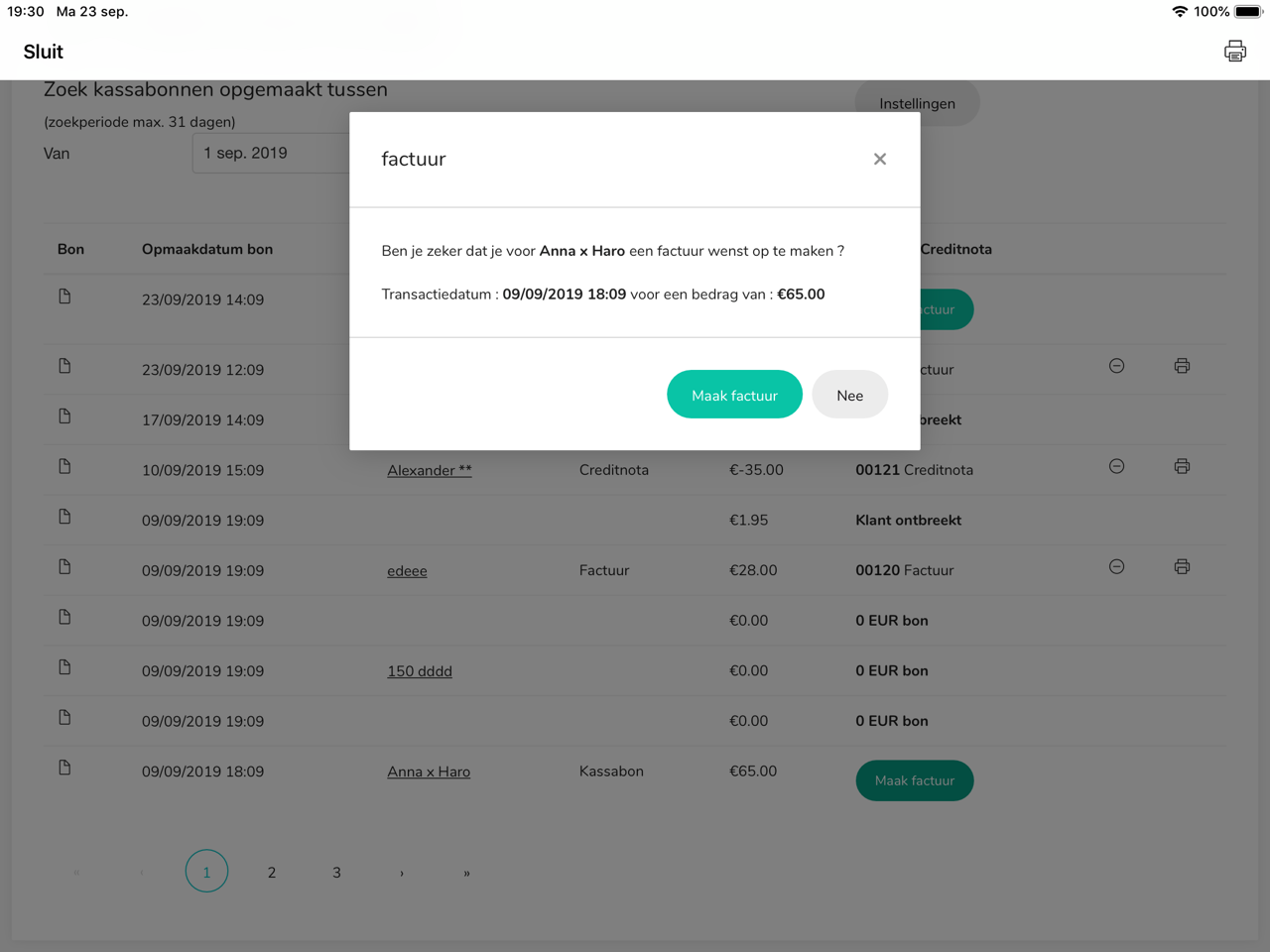Viewport: 1270px width, 952px height.
Task: Confirm with Maak factuur in dialog
Action: coord(734,395)
